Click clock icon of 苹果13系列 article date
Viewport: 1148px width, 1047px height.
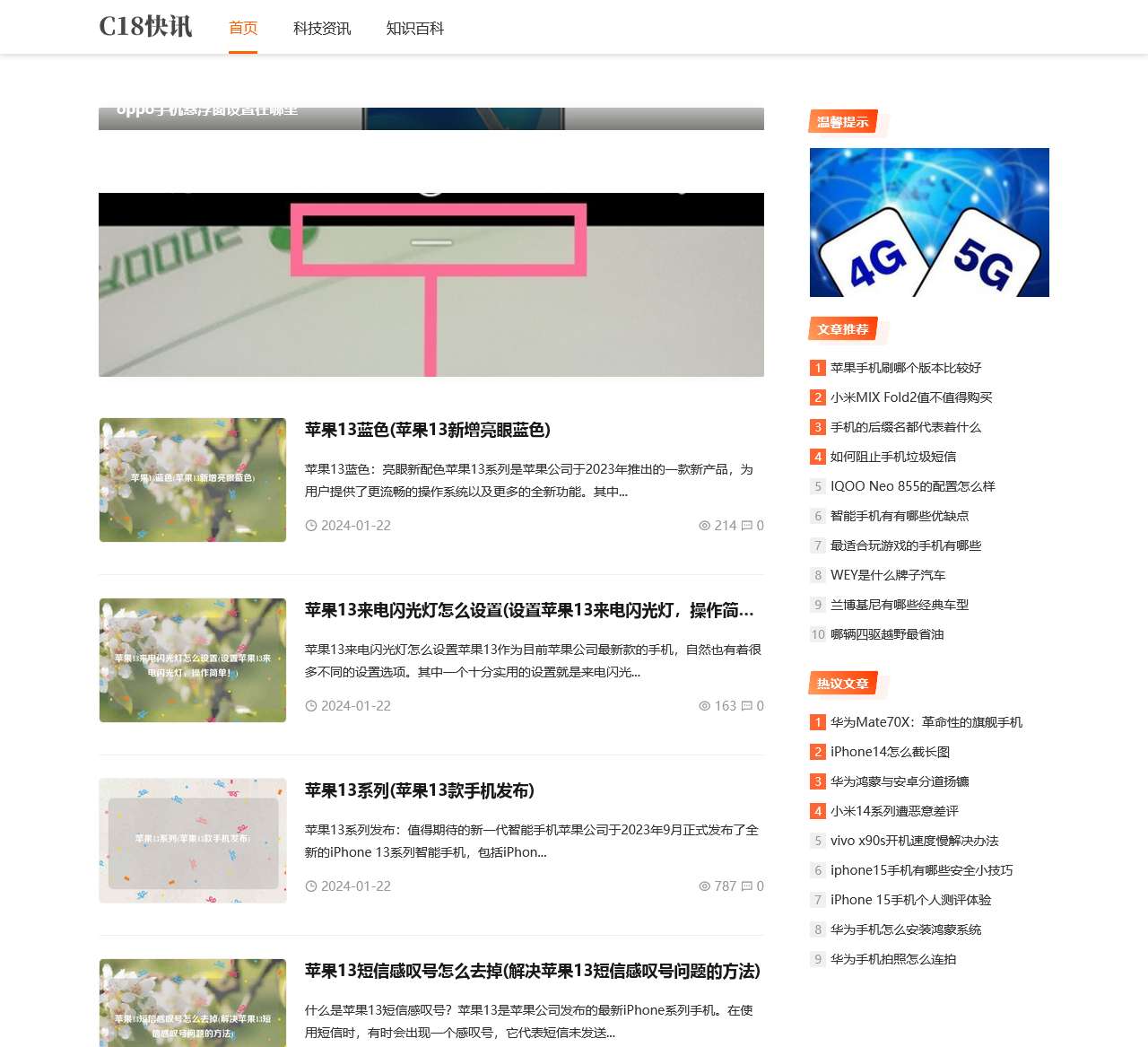(311, 886)
